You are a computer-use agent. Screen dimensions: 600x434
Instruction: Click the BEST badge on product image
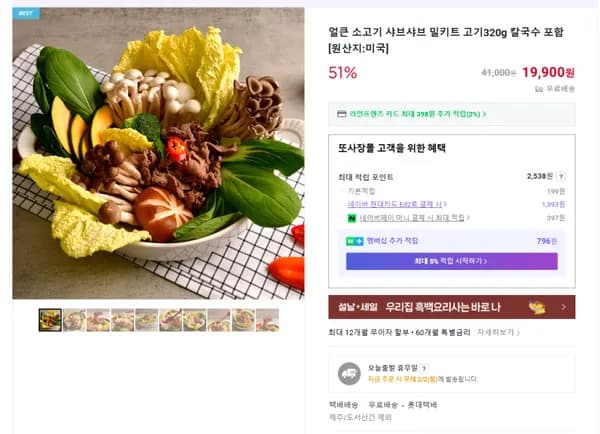click(25, 14)
